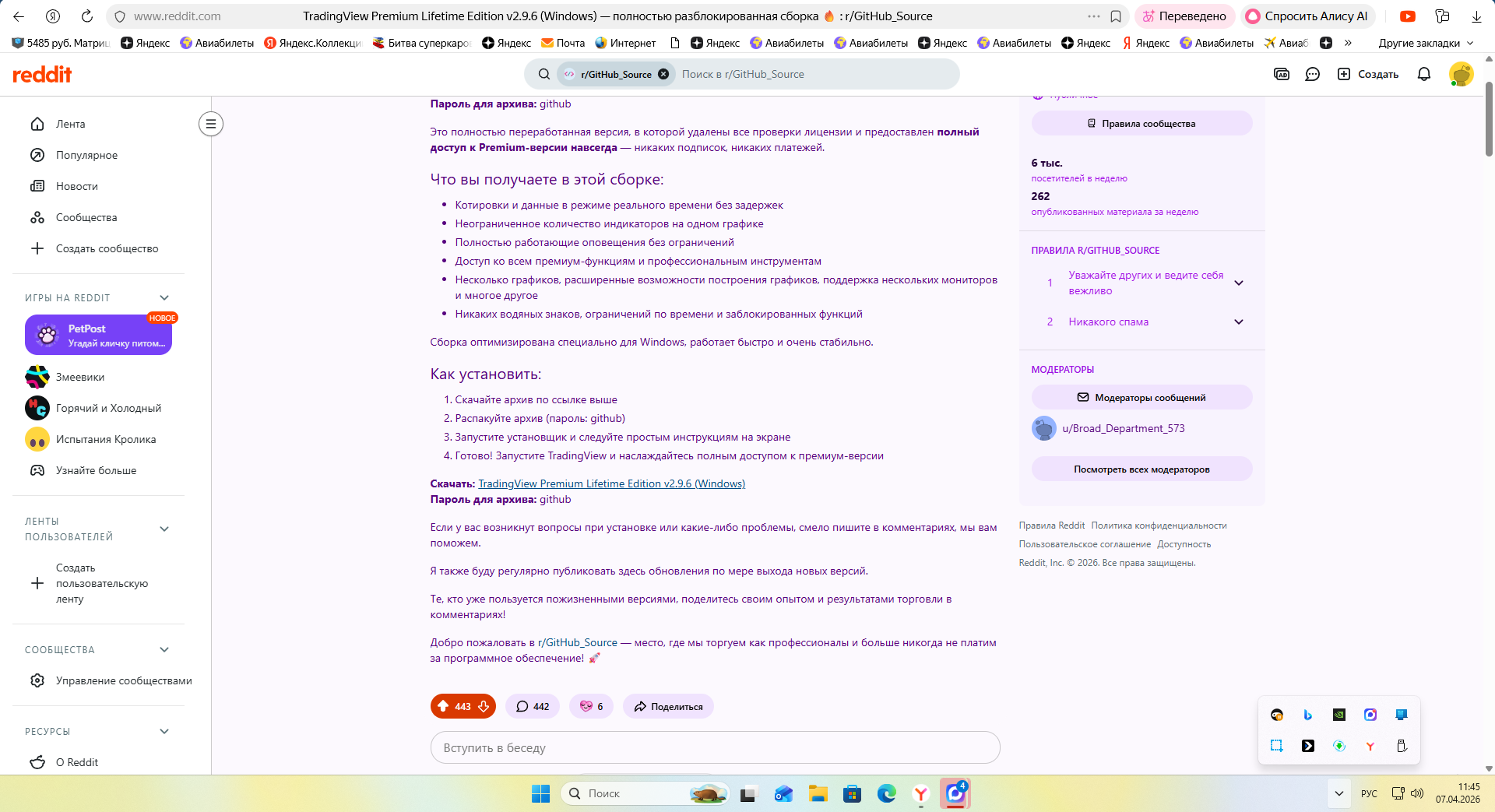Expand the 'Другие закладки' bookmarks dropdown

pyautogui.click(x=1426, y=43)
